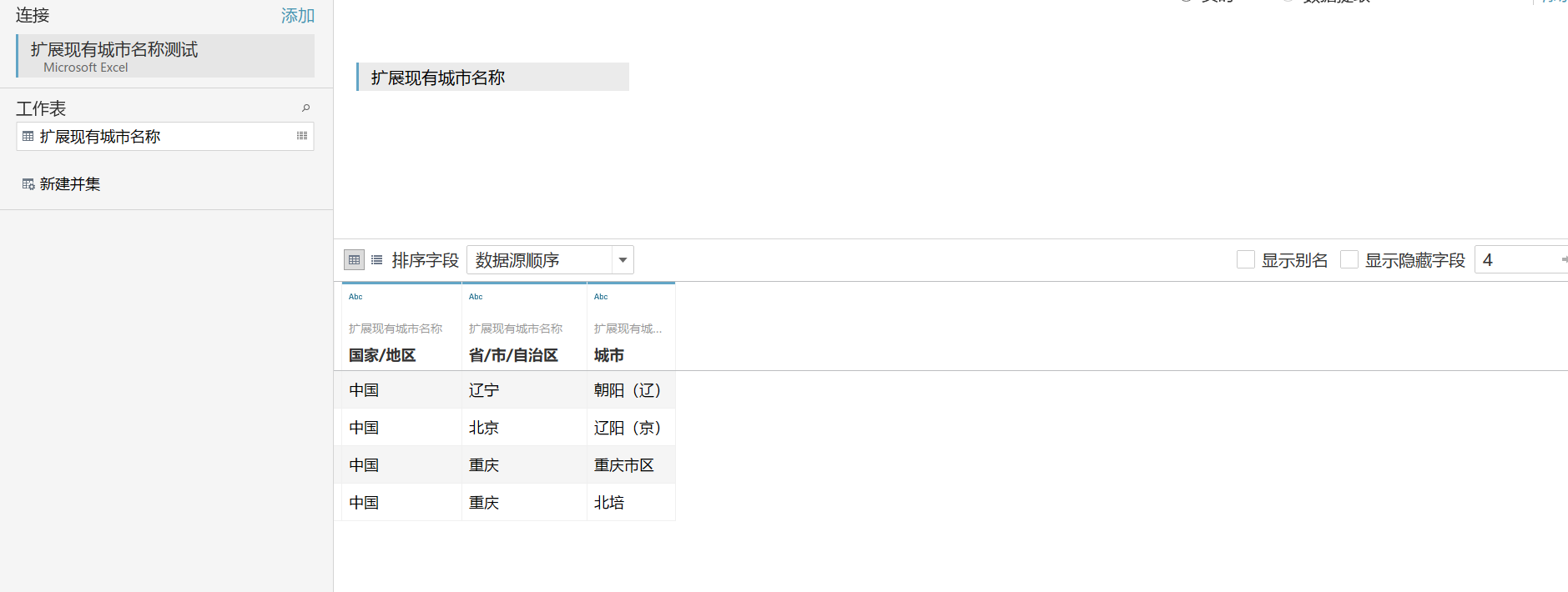Switch to grid preview view icon
The height and width of the screenshot is (592, 1568).
(354, 260)
